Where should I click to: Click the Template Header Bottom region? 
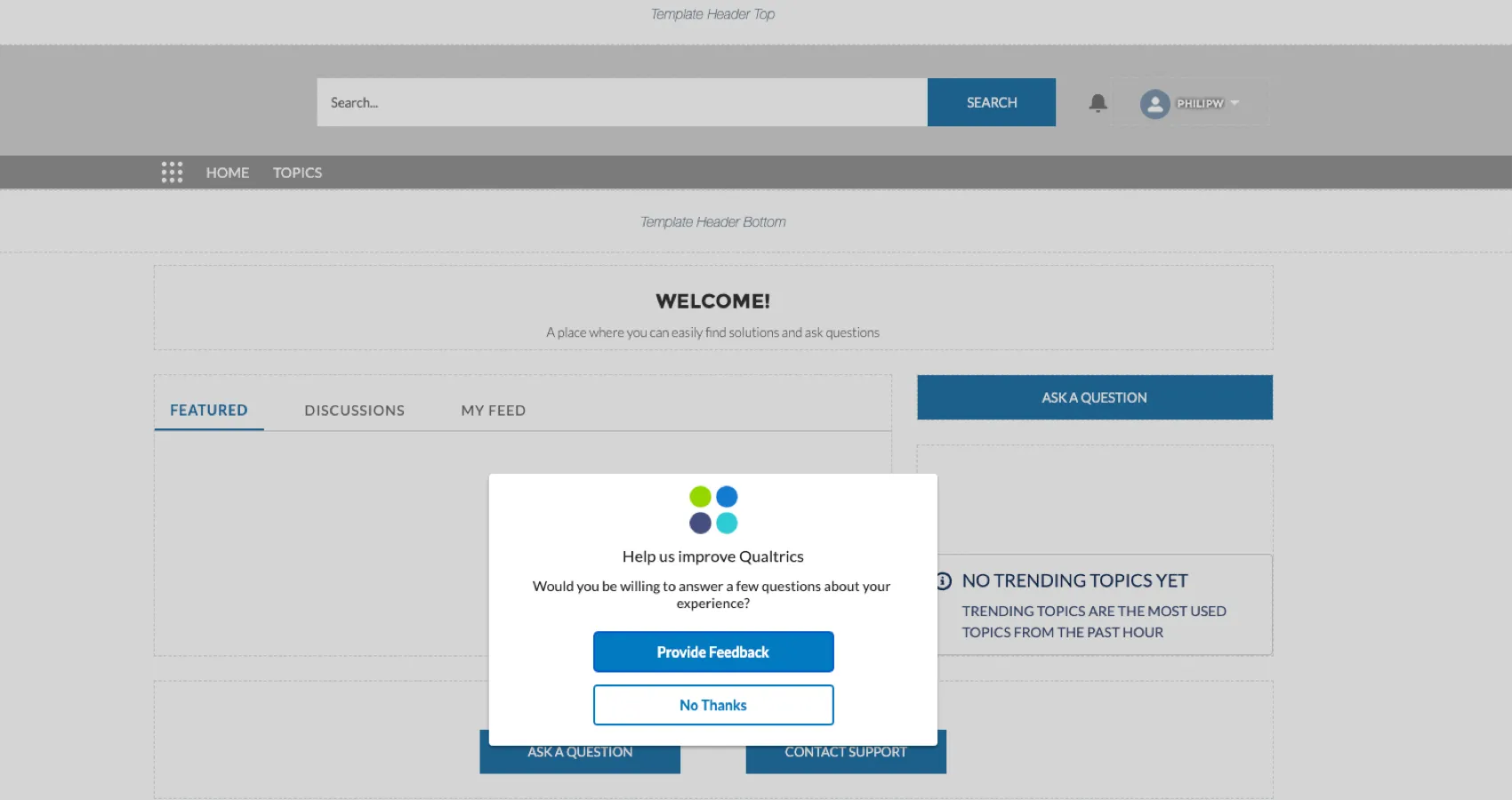coord(713,221)
